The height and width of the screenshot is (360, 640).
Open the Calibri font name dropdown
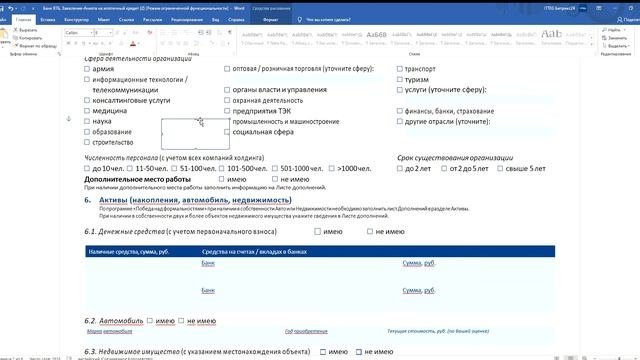[91, 33]
